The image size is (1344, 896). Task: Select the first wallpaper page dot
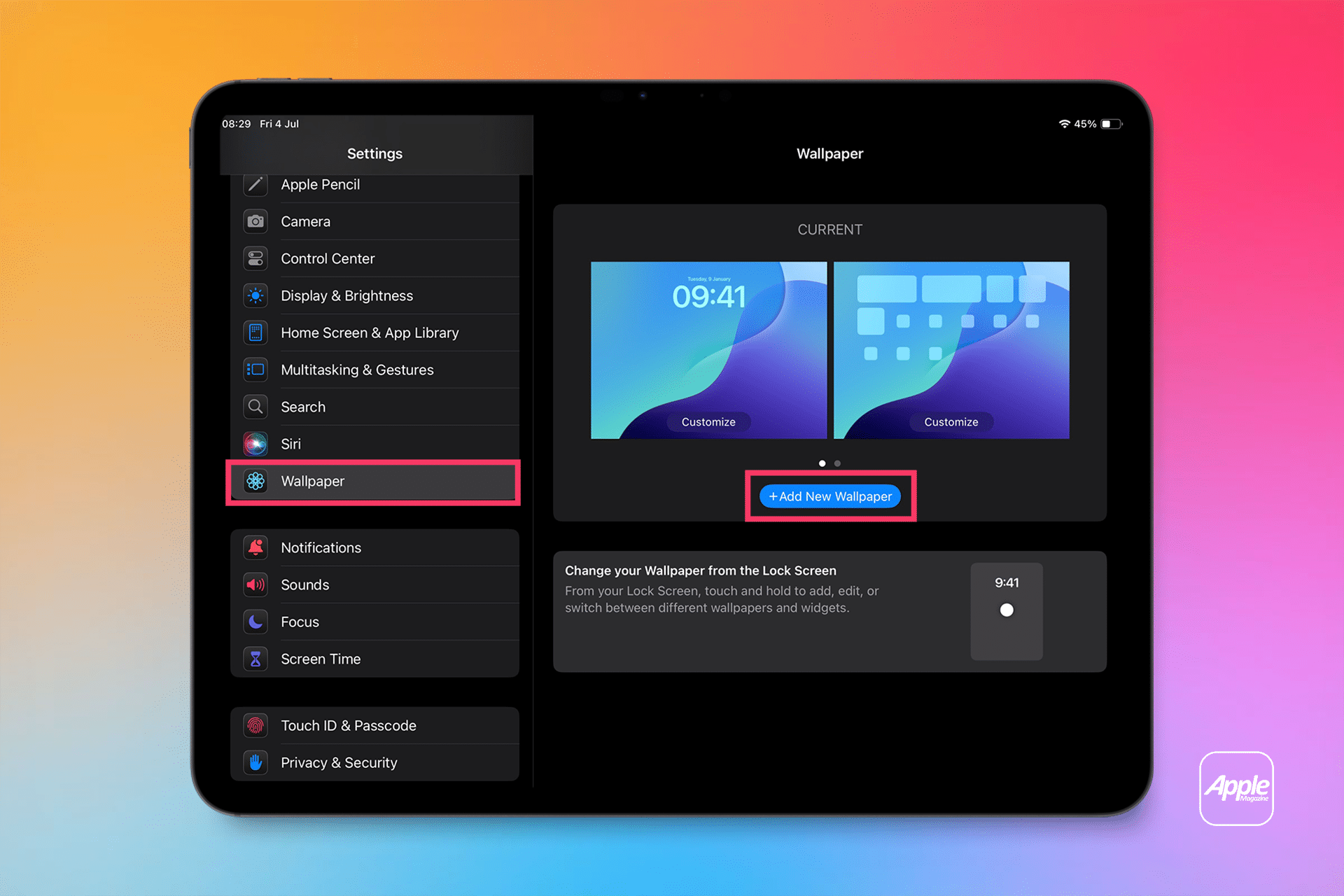point(822,463)
